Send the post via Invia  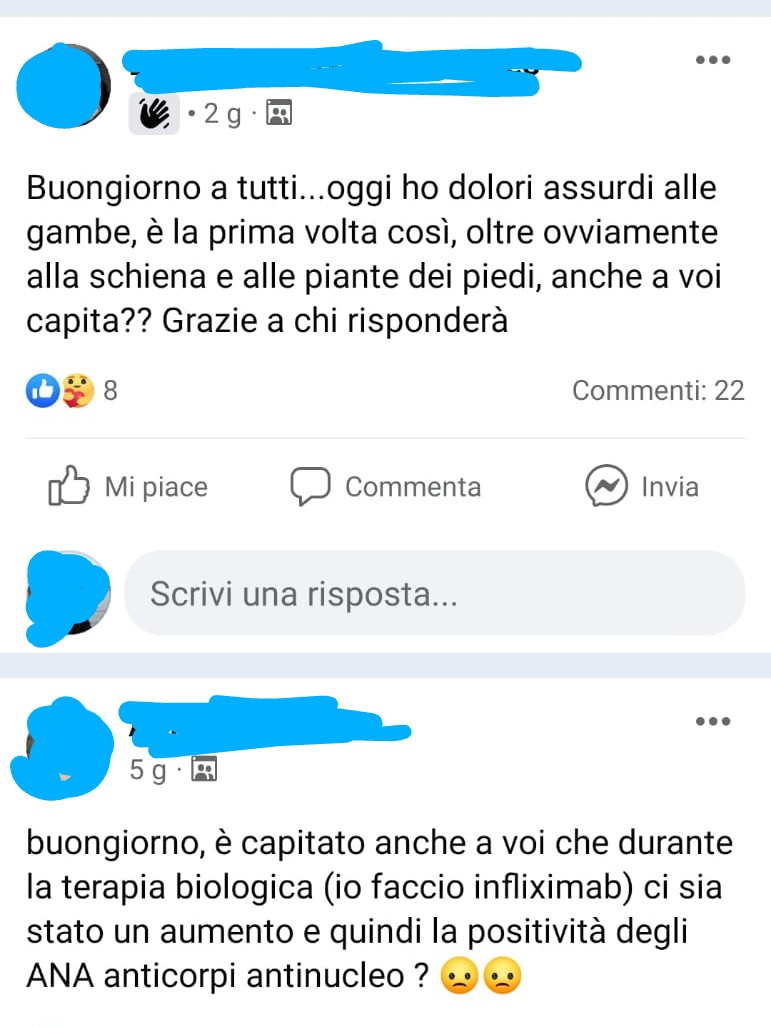coord(670,487)
